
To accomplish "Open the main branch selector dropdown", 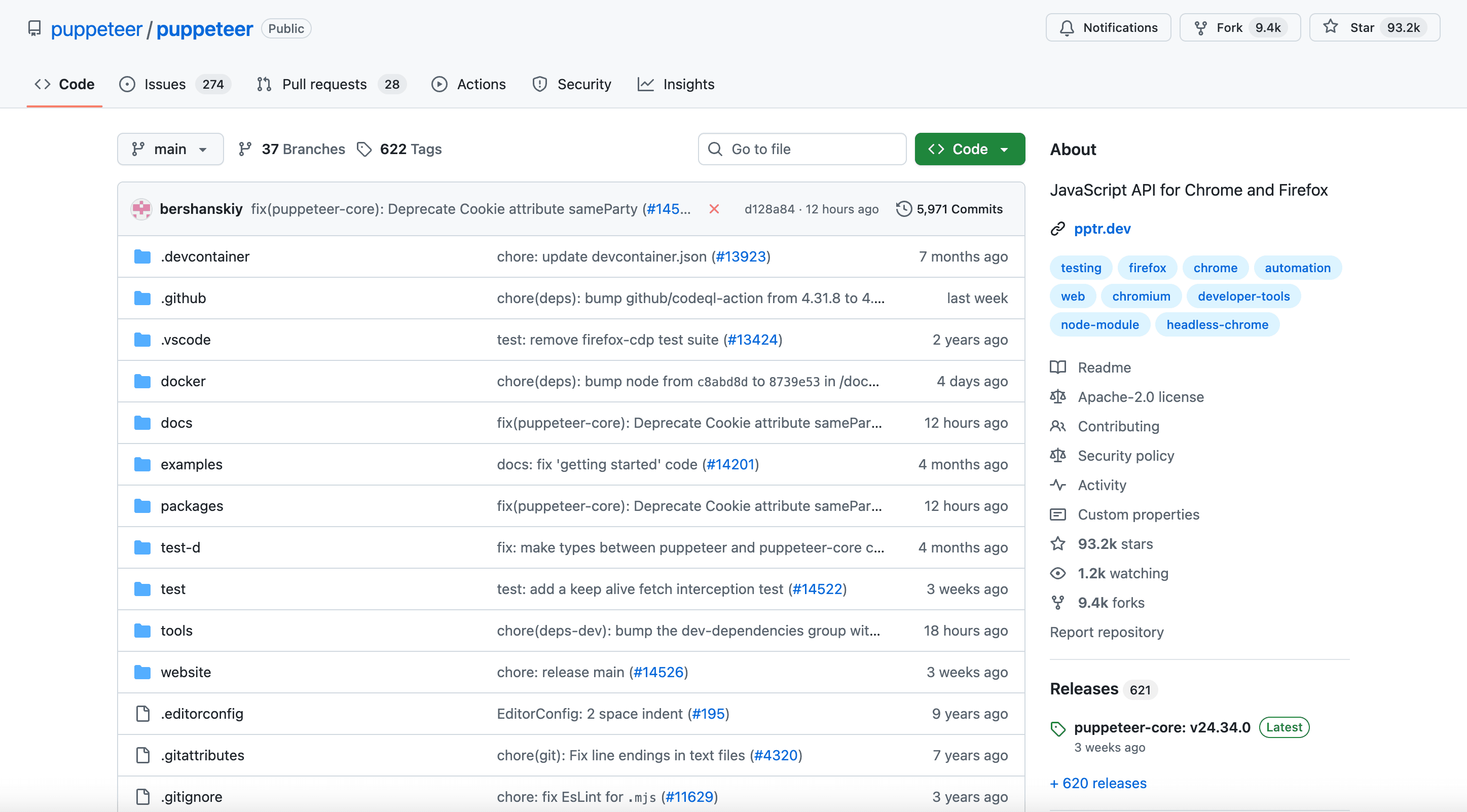I will click(x=170, y=149).
